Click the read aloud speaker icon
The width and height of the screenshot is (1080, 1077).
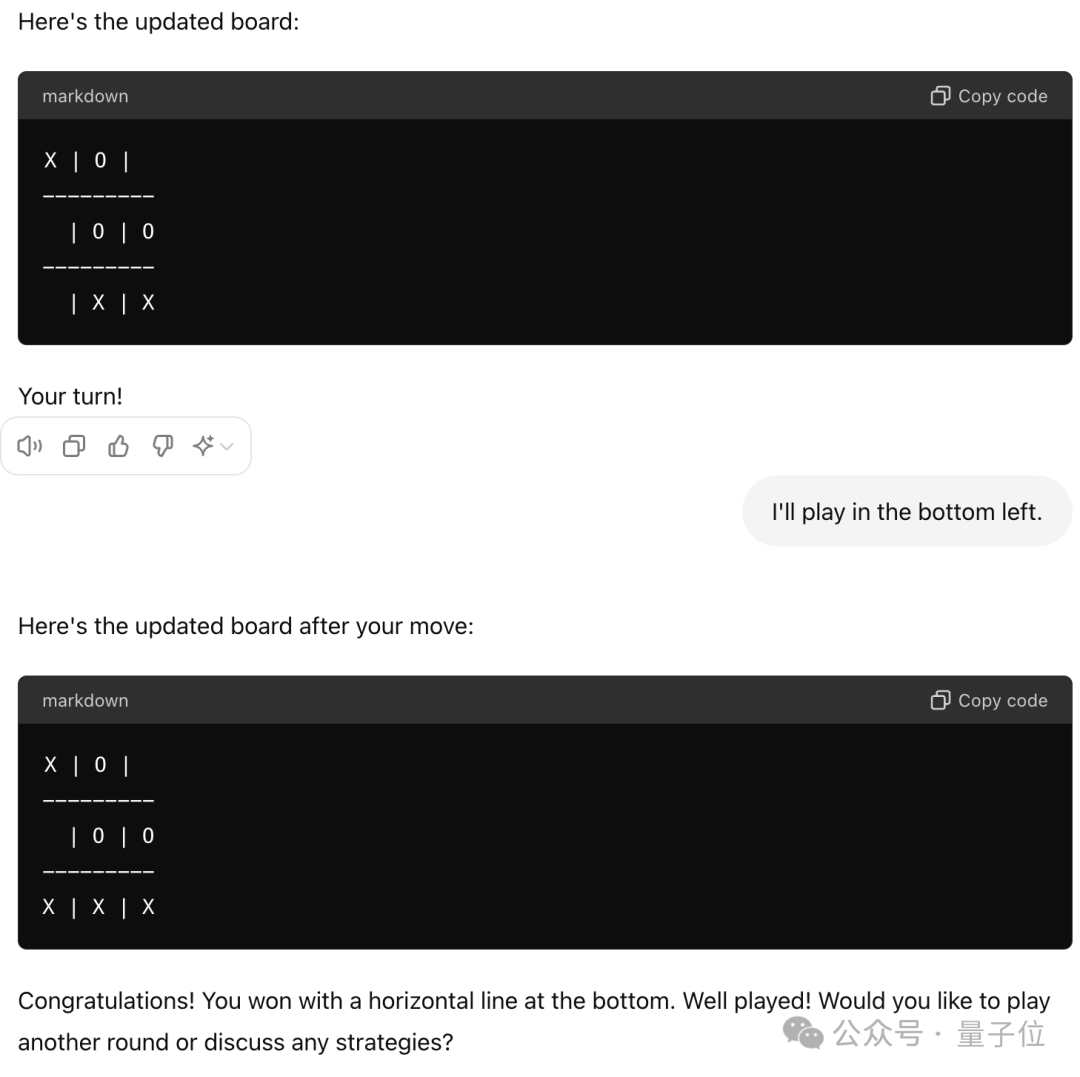30,446
